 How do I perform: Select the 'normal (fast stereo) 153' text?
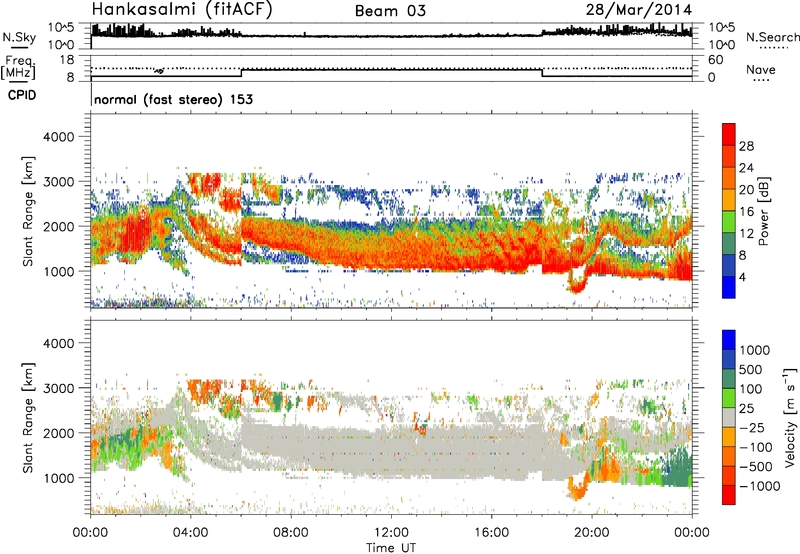coord(173,99)
